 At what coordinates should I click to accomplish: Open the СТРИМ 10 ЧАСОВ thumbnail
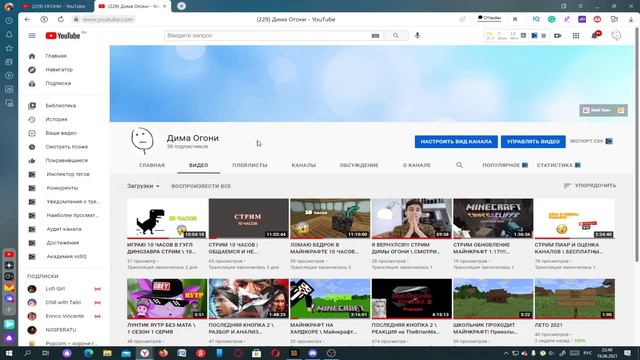tap(249, 218)
